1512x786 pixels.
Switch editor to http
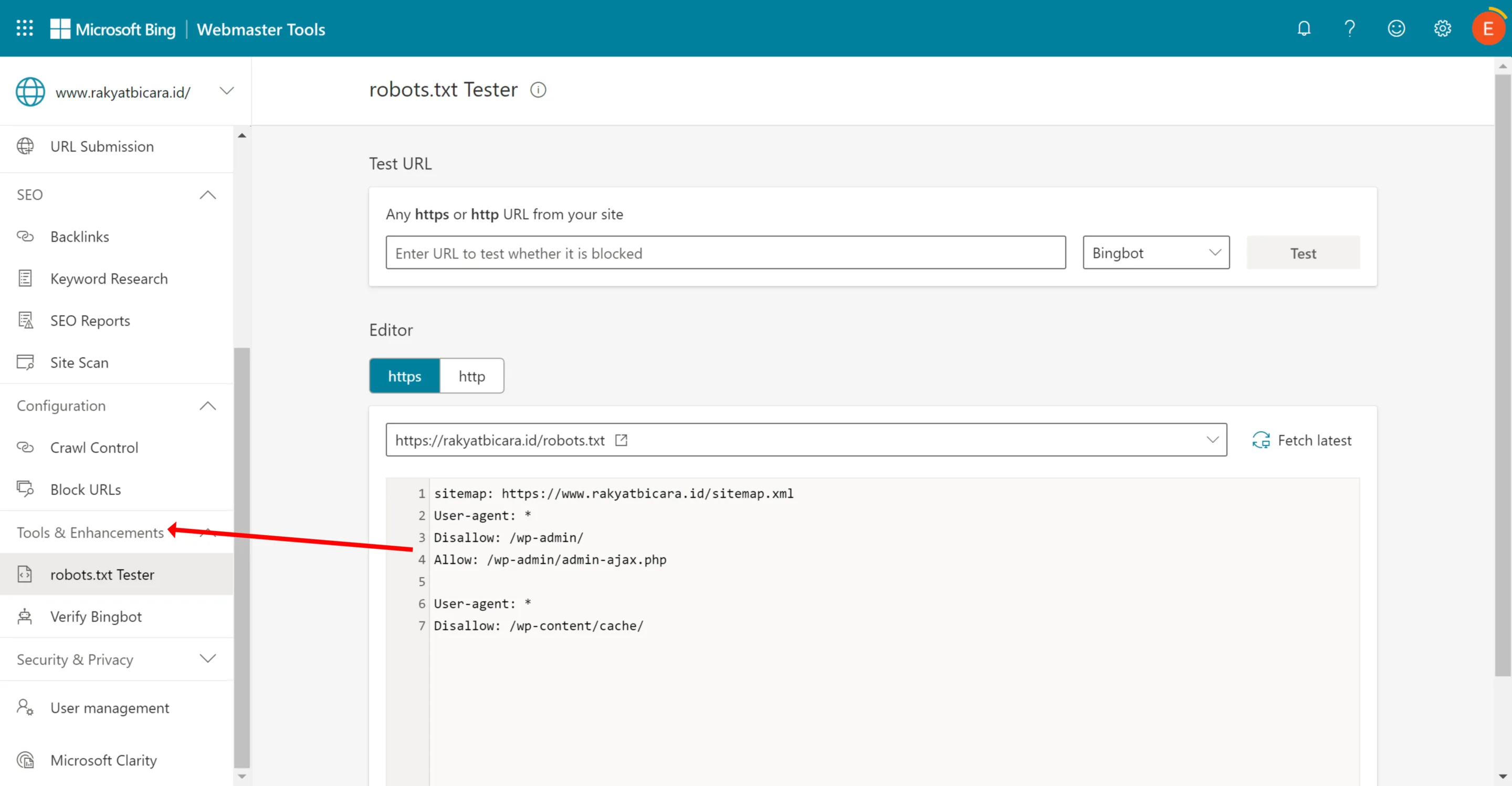(472, 376)
